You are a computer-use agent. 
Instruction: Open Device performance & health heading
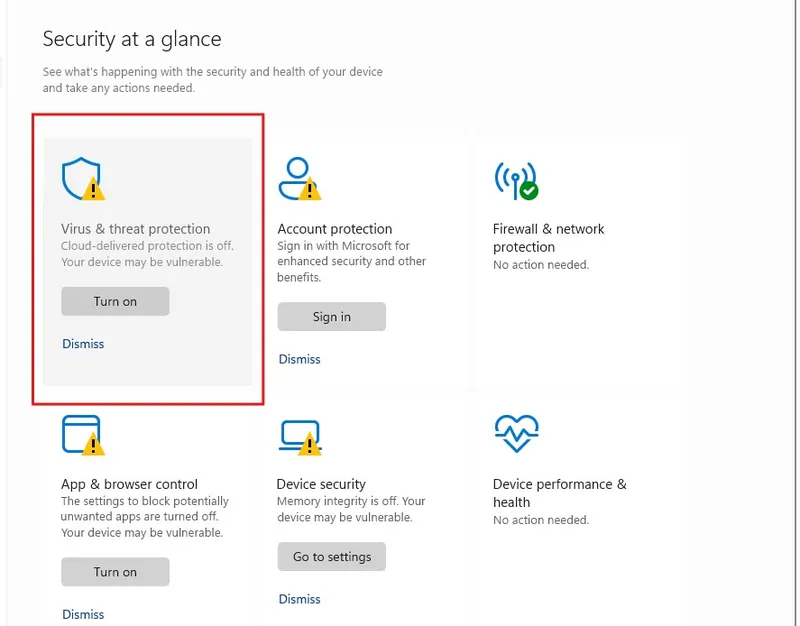[560, 493]
